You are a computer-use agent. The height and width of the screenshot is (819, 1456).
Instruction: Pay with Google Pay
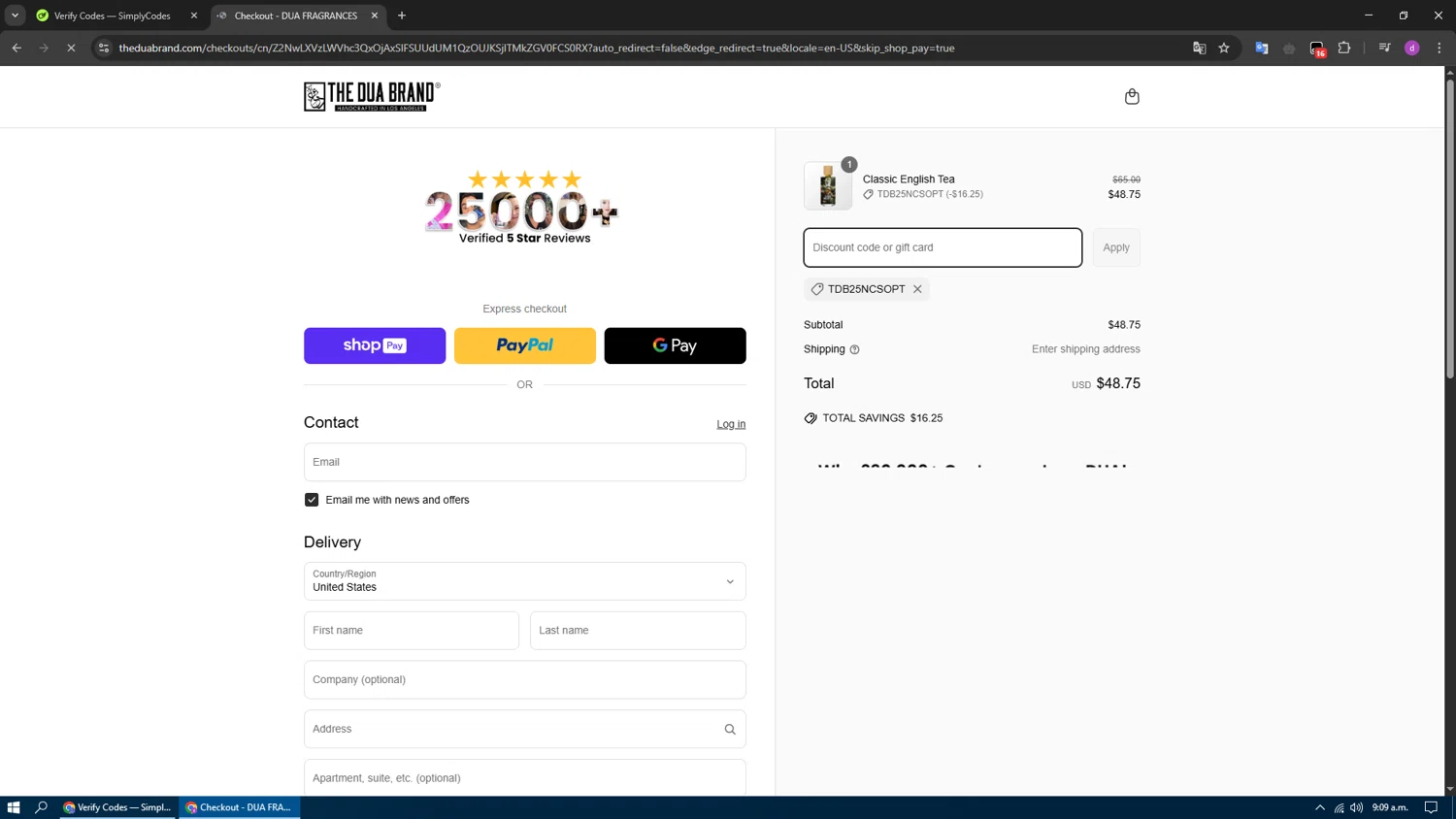[675, 345]
